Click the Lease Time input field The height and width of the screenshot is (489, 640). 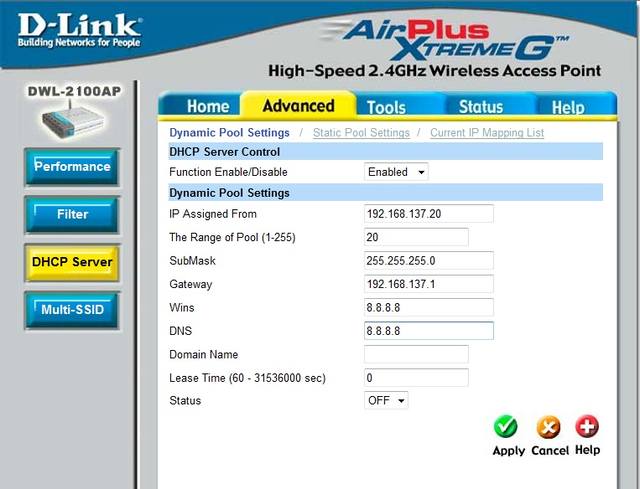pos(416,378)
